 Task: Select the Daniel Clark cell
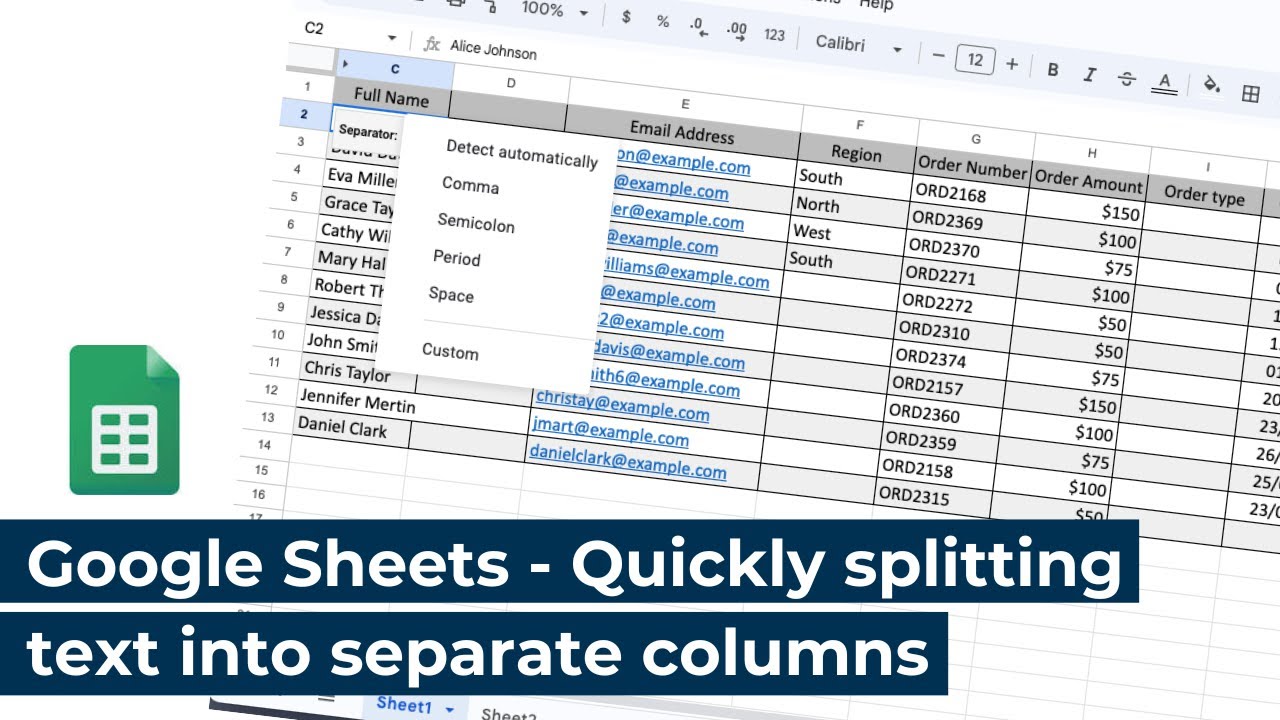(x=352, y=428)
